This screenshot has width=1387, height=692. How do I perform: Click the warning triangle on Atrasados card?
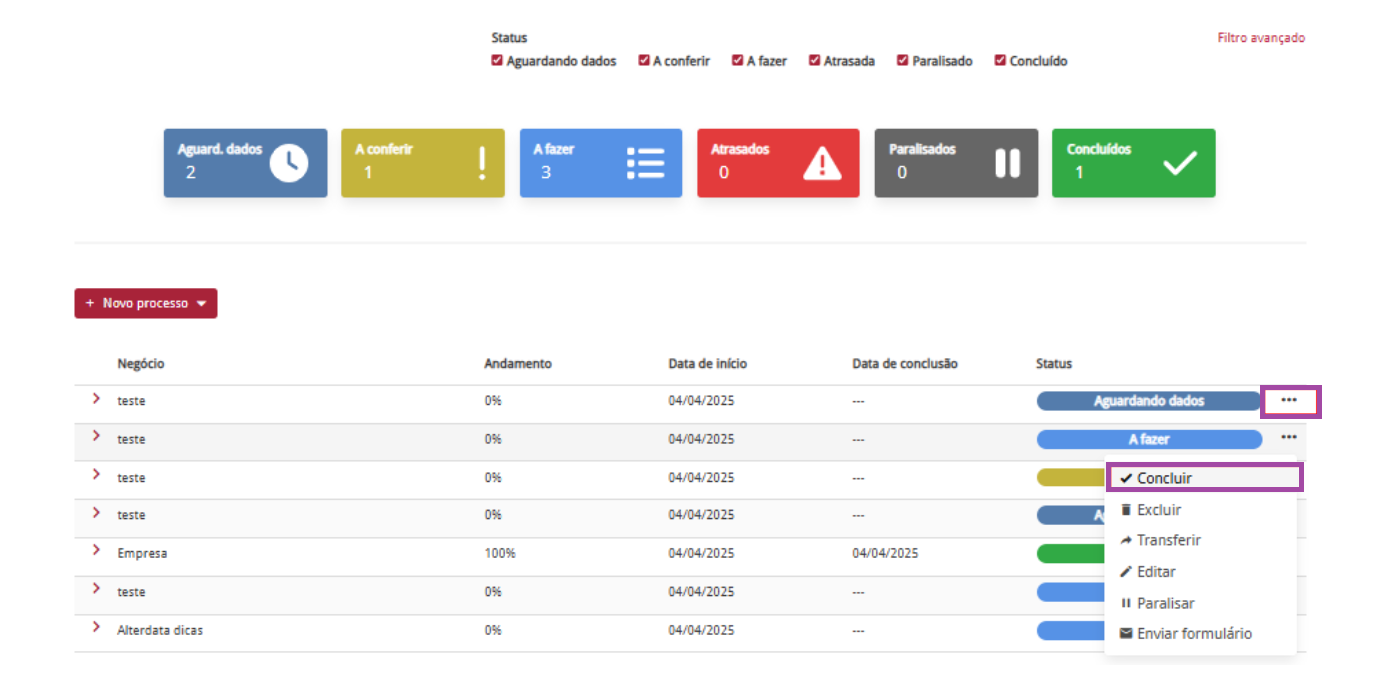(x=822, y=163)
